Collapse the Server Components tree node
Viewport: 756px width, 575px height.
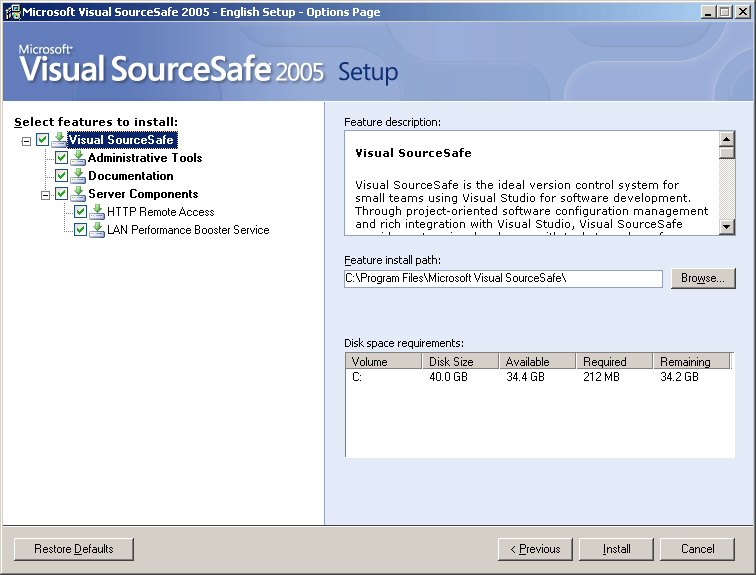tap(45, 195)
